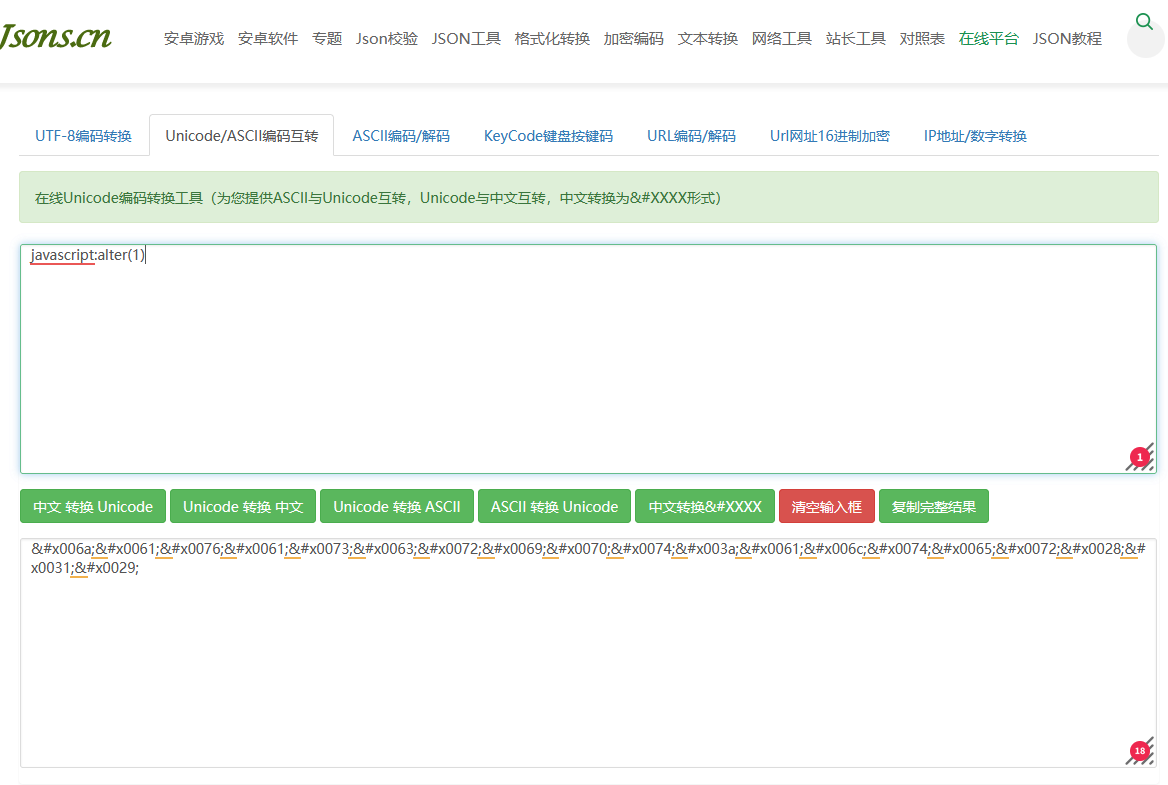Click the Json校验 navigation link

(386, 38)
